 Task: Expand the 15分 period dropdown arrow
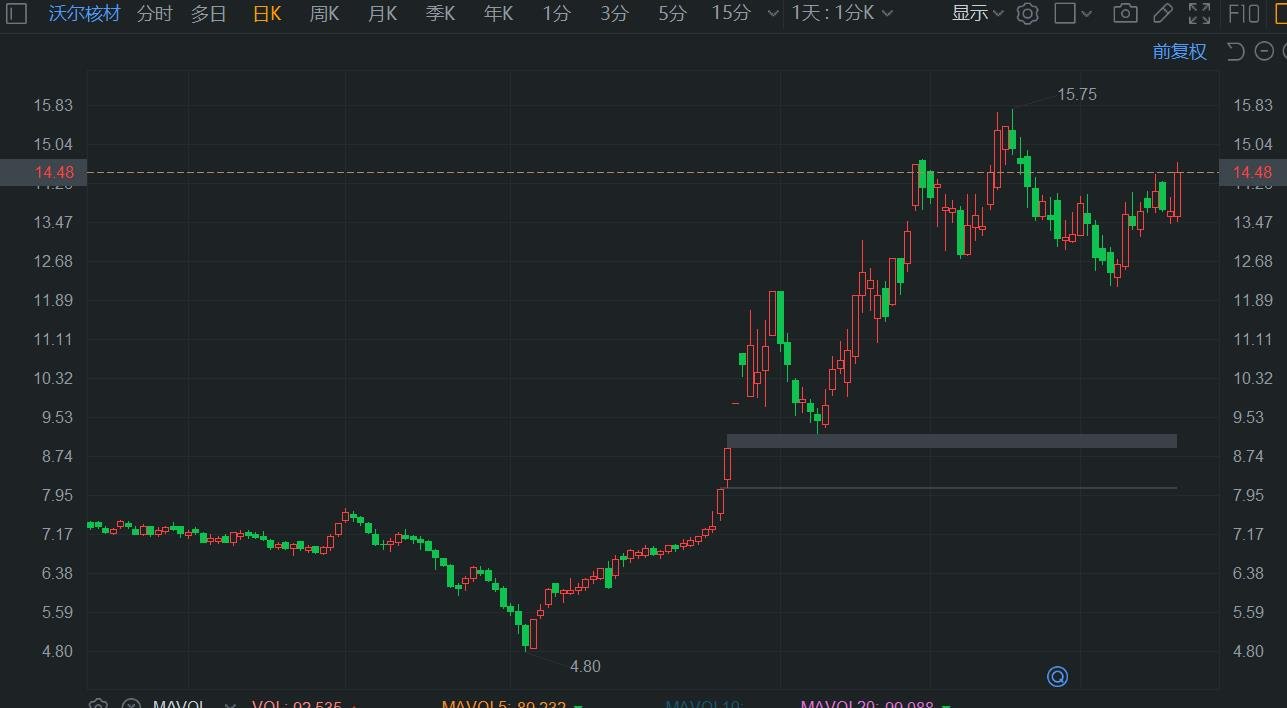click(772, 14)
